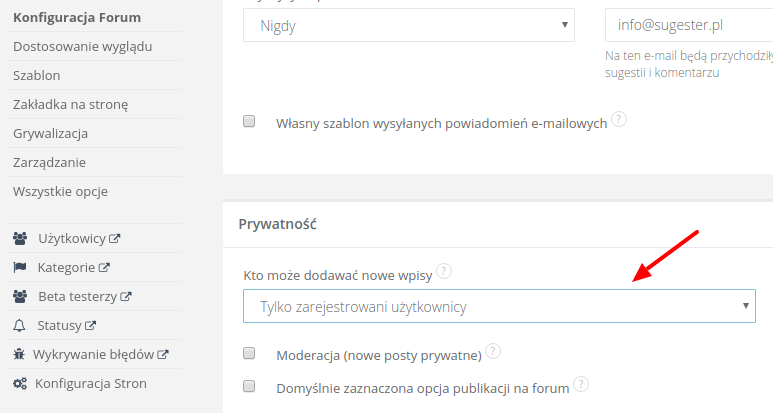Click the group icon beside Beta testerzy

click(x=20, y=297)
